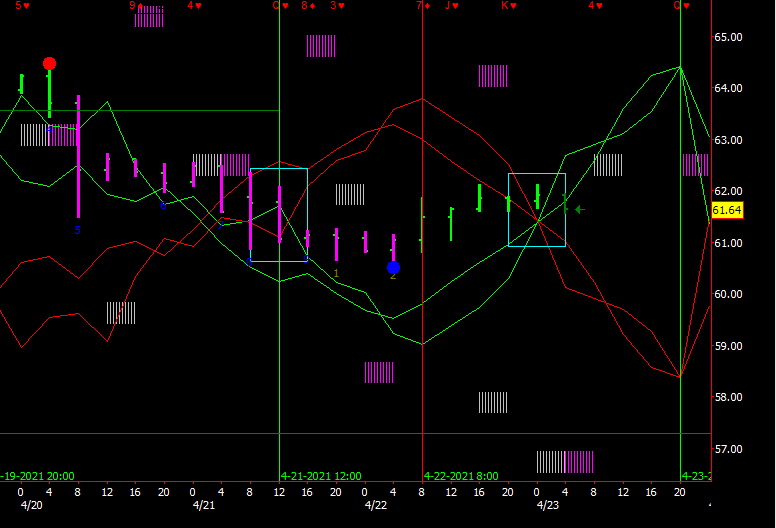776x528 pixels.
Task: Click the 4-22-2021 8:00 timestamp label
Action: tap(461, 476)
